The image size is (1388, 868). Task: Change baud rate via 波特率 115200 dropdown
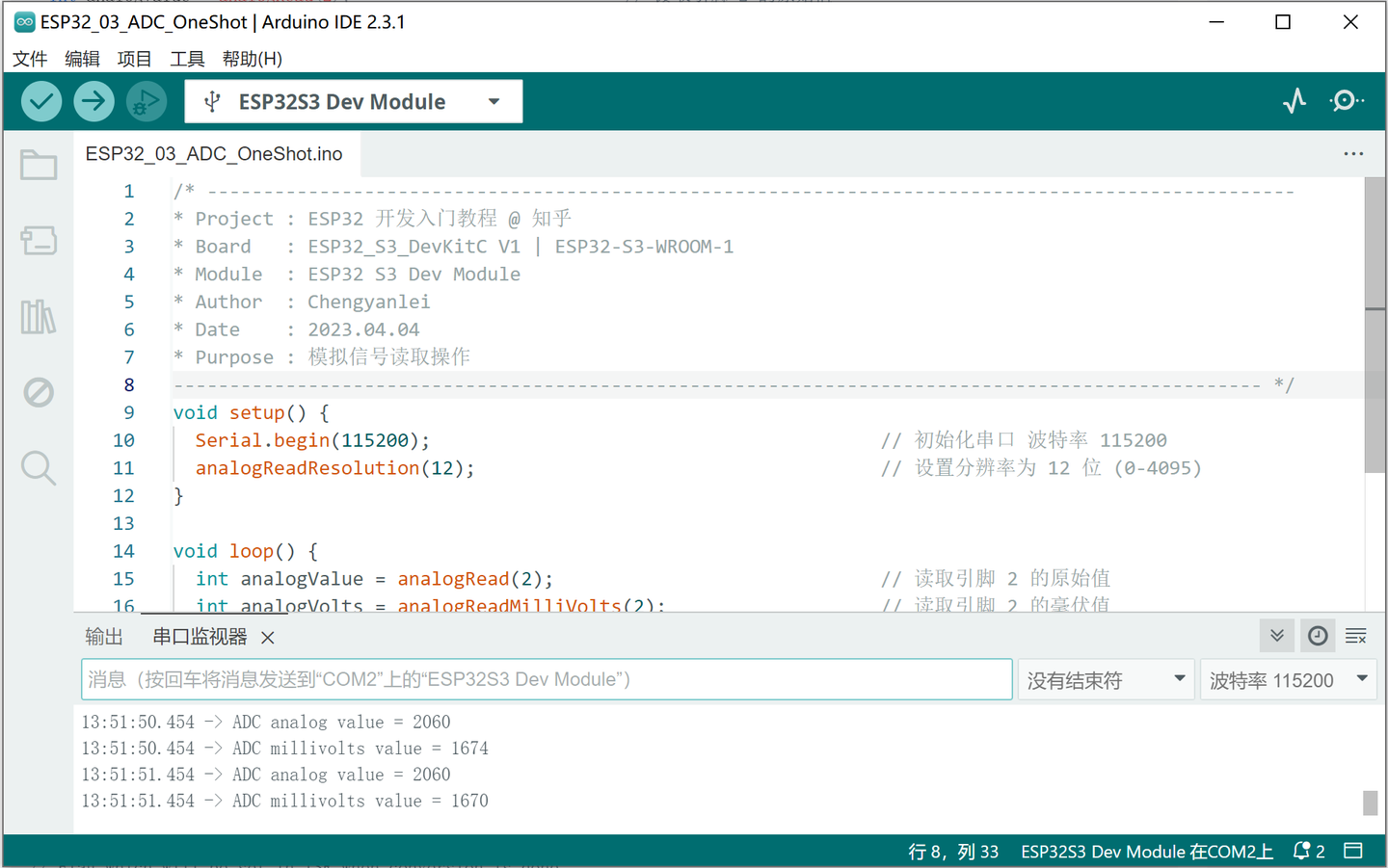1288,679
